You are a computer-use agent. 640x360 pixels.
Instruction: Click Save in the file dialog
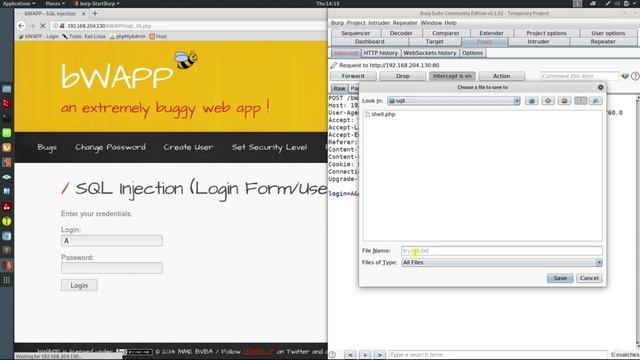tap(560, 278)
